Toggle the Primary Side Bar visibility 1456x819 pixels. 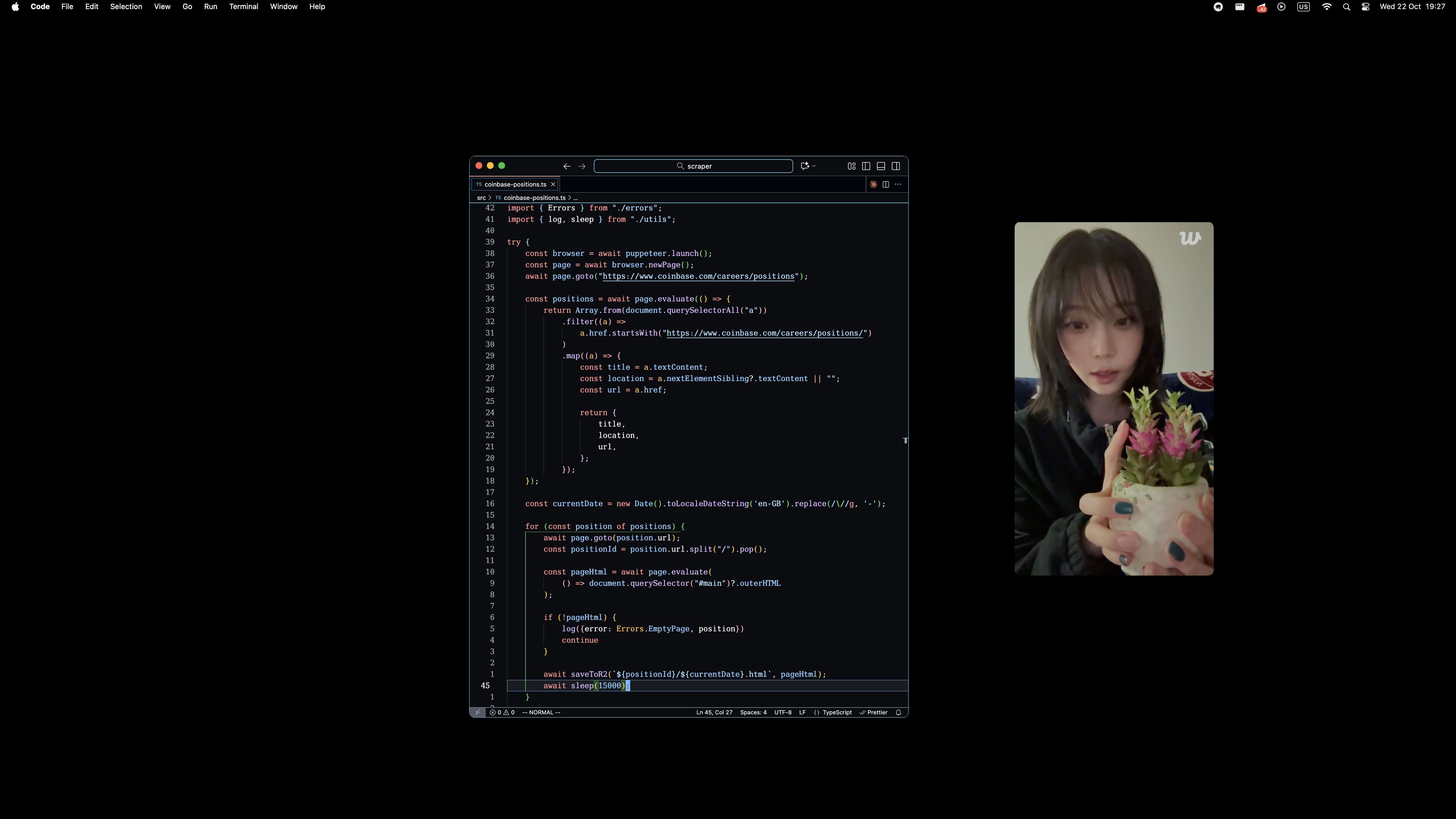866,166
